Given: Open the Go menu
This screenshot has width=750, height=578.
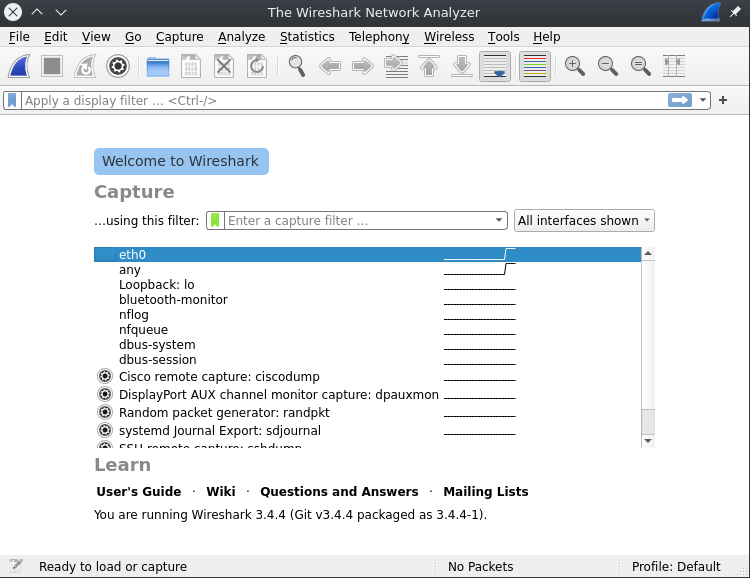Looking at the screenshot, I should click(x=133, y=37).
